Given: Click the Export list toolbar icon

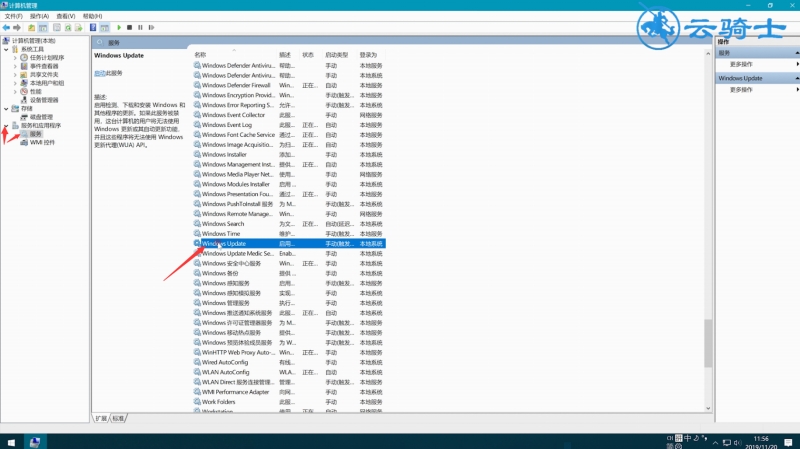Looking at the screenshot, I should pos(79,28).
